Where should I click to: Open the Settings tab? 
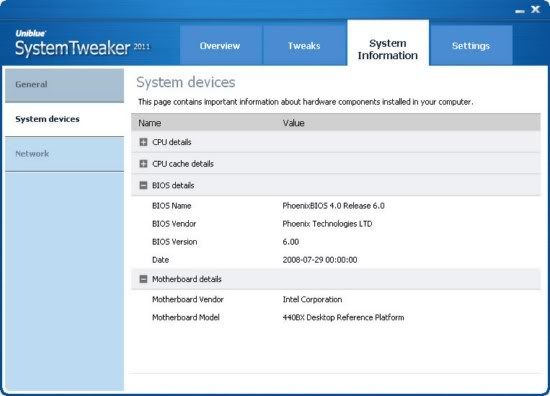coord(471,45)
